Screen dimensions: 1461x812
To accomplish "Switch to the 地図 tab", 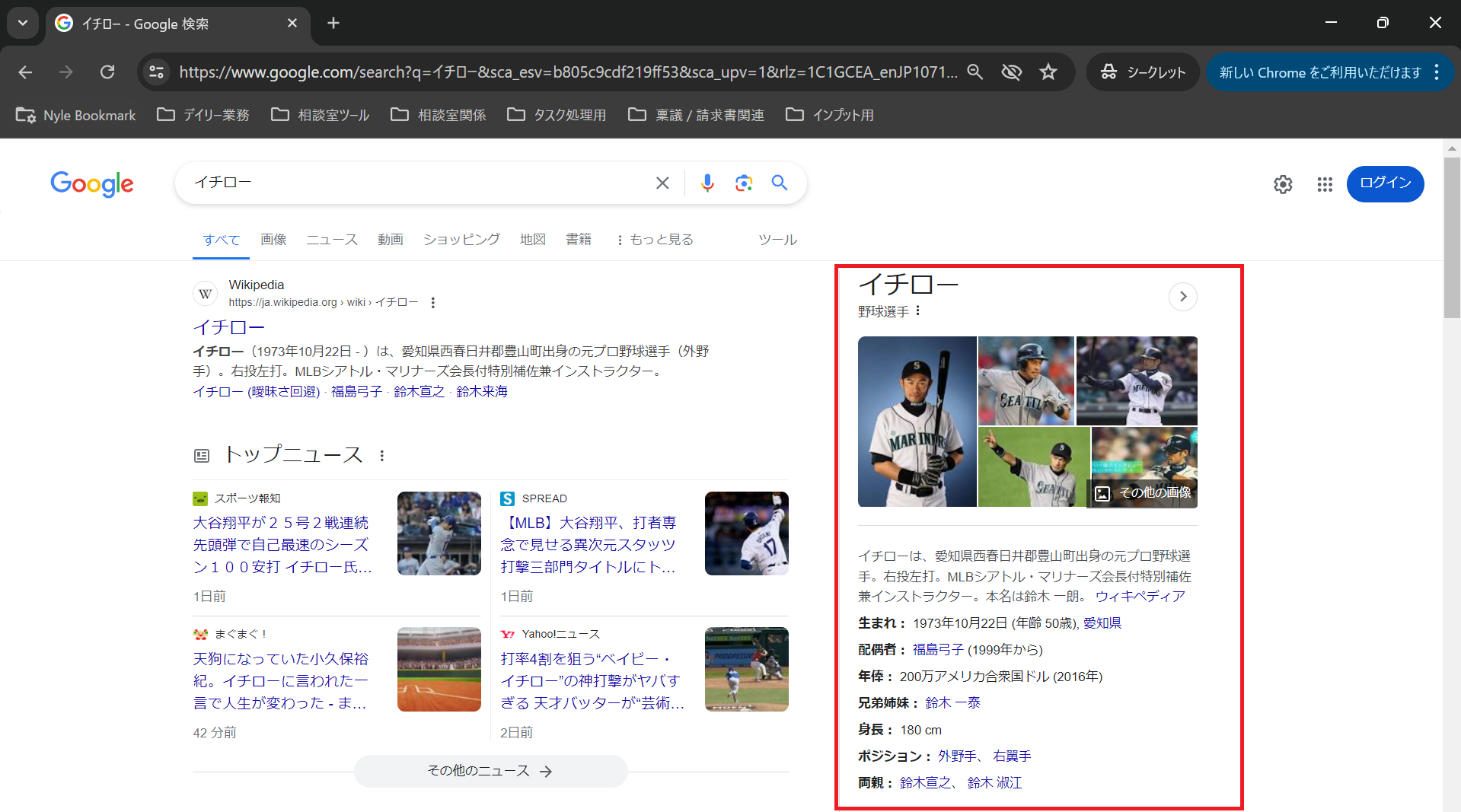I will [533, 240].
